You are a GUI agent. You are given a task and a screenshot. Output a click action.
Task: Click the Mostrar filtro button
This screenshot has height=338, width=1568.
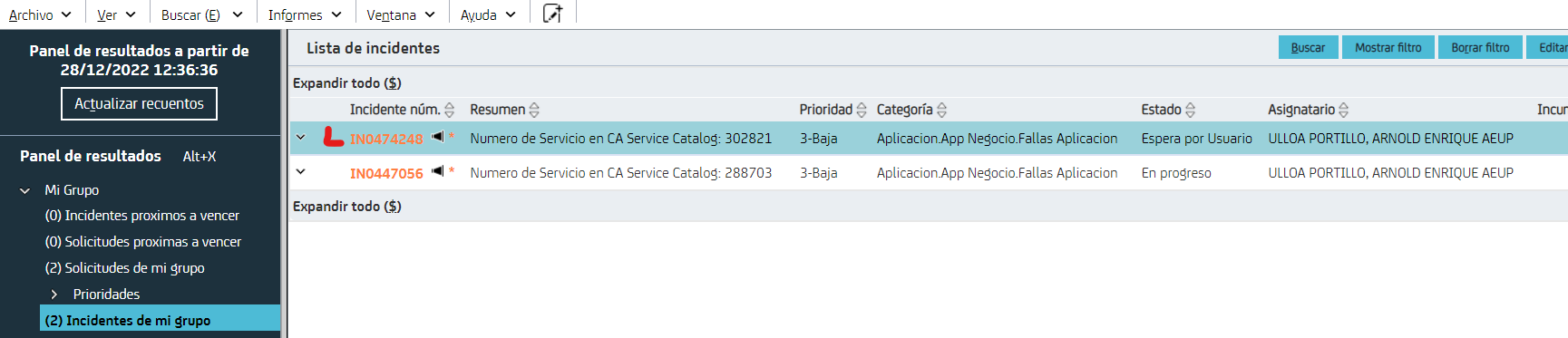tap(1388, 47)
